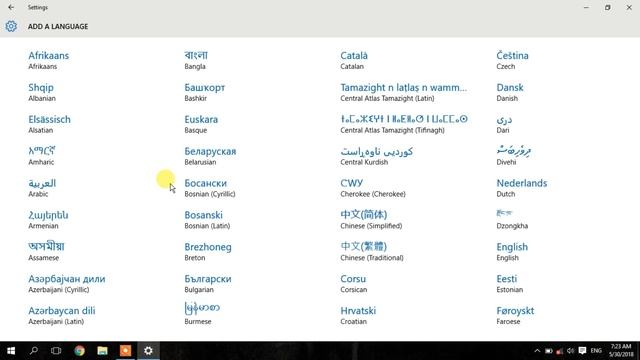640x360 pixels.
Task: Select Čeština (Czech)
Action: [x=512, y=60]
